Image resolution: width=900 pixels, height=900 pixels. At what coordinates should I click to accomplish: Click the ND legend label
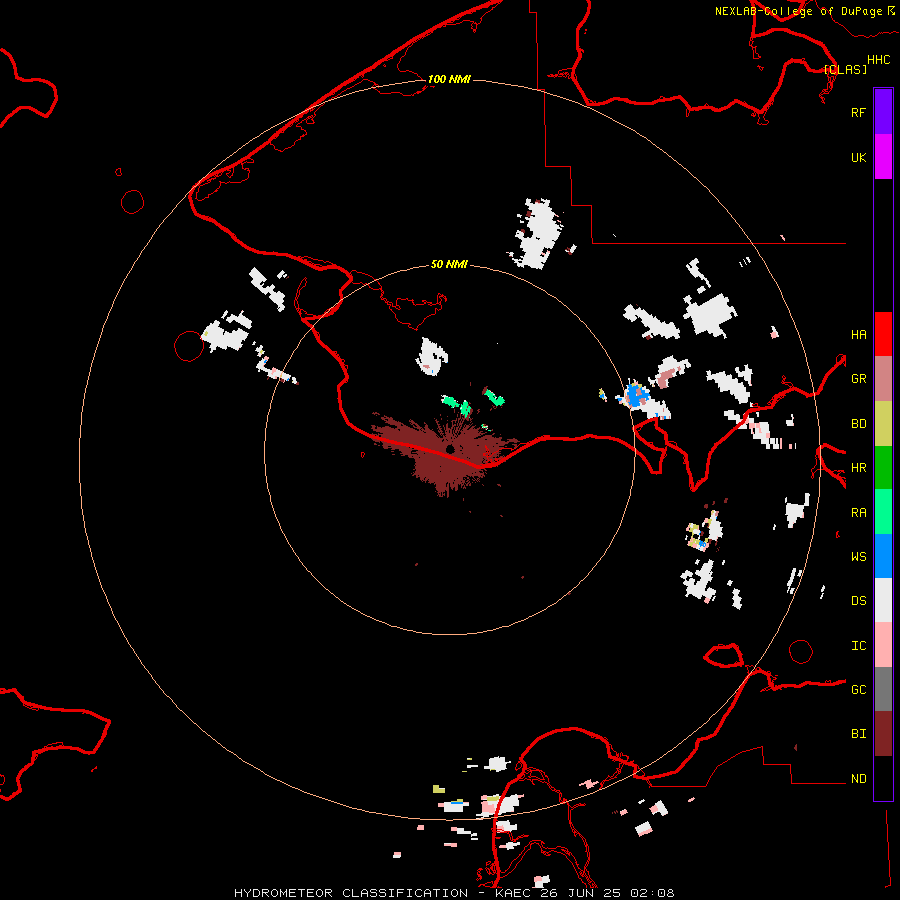coord(858,779)
